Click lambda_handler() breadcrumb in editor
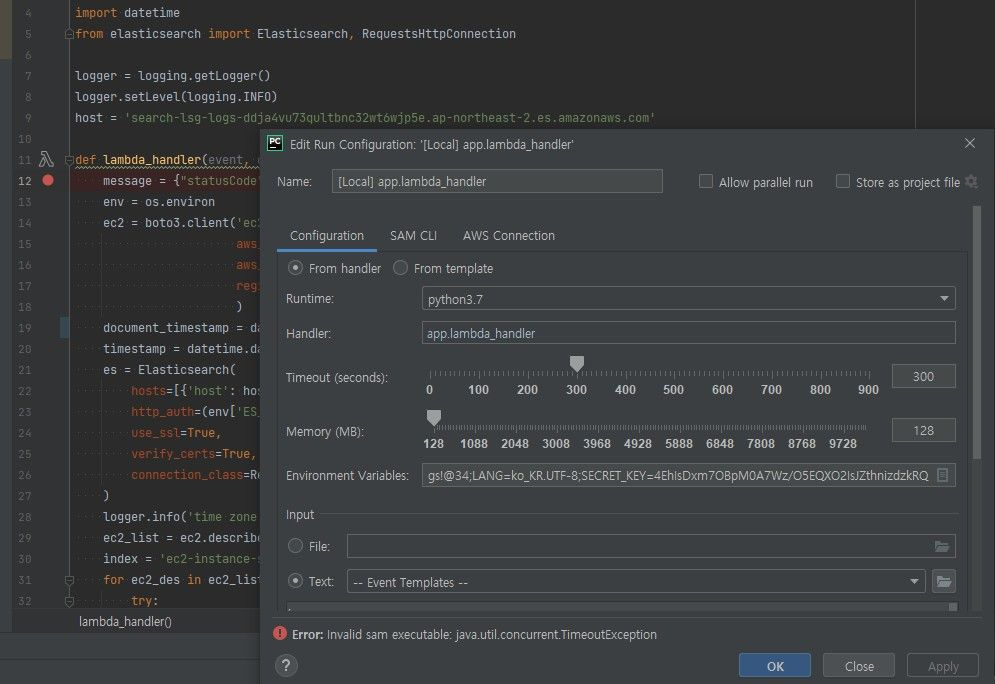Screen dimensions: 995x684 click(x=125, y=621)
